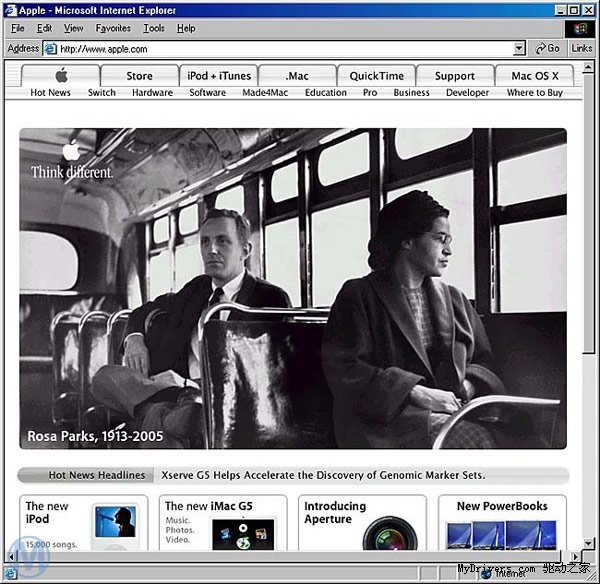Open the Made4Mac sub-link
This screenshot has width=600, height=584.
[265, 93]
